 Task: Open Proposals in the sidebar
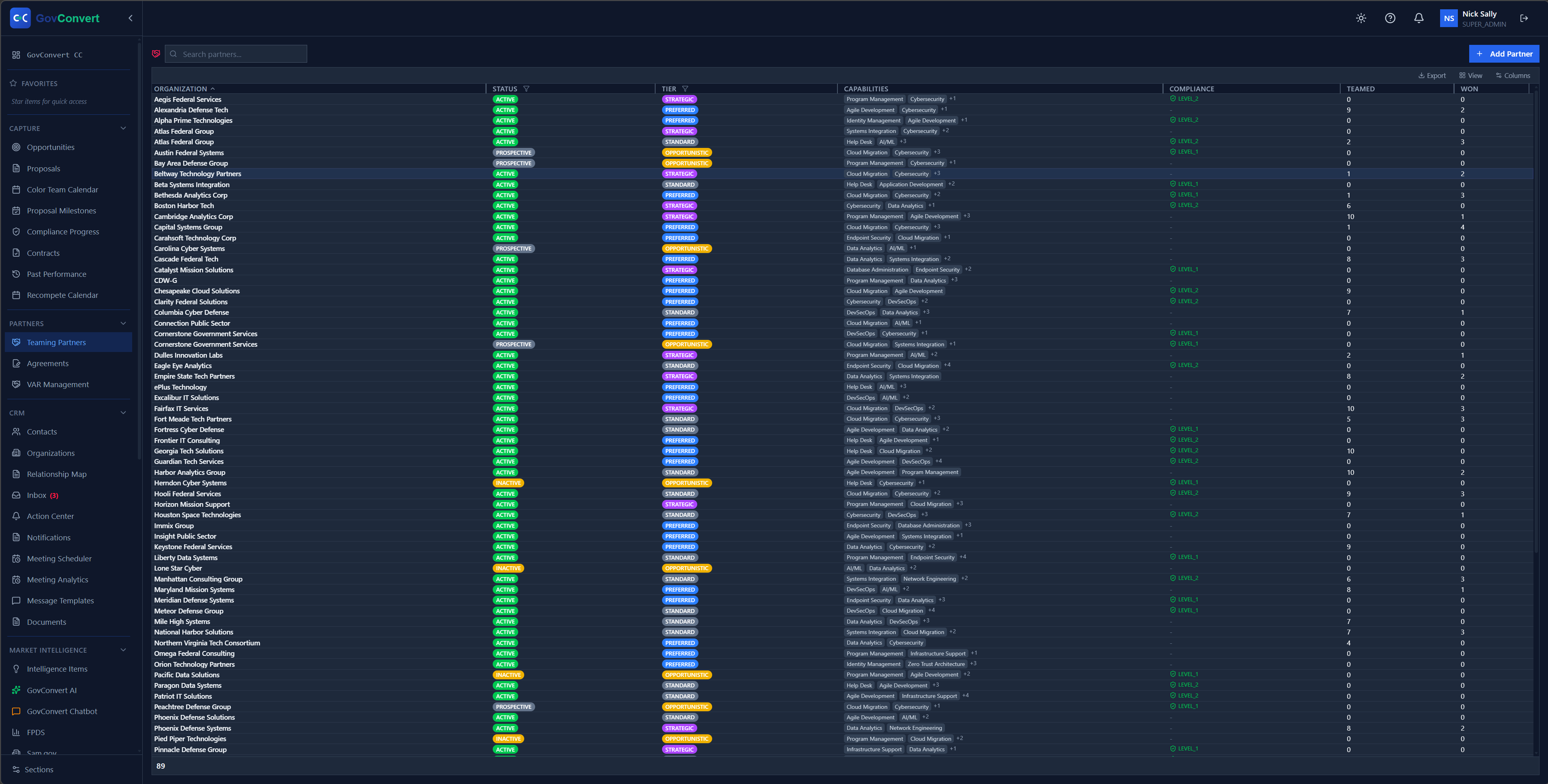pyautogui.click(x=43, y=169)
